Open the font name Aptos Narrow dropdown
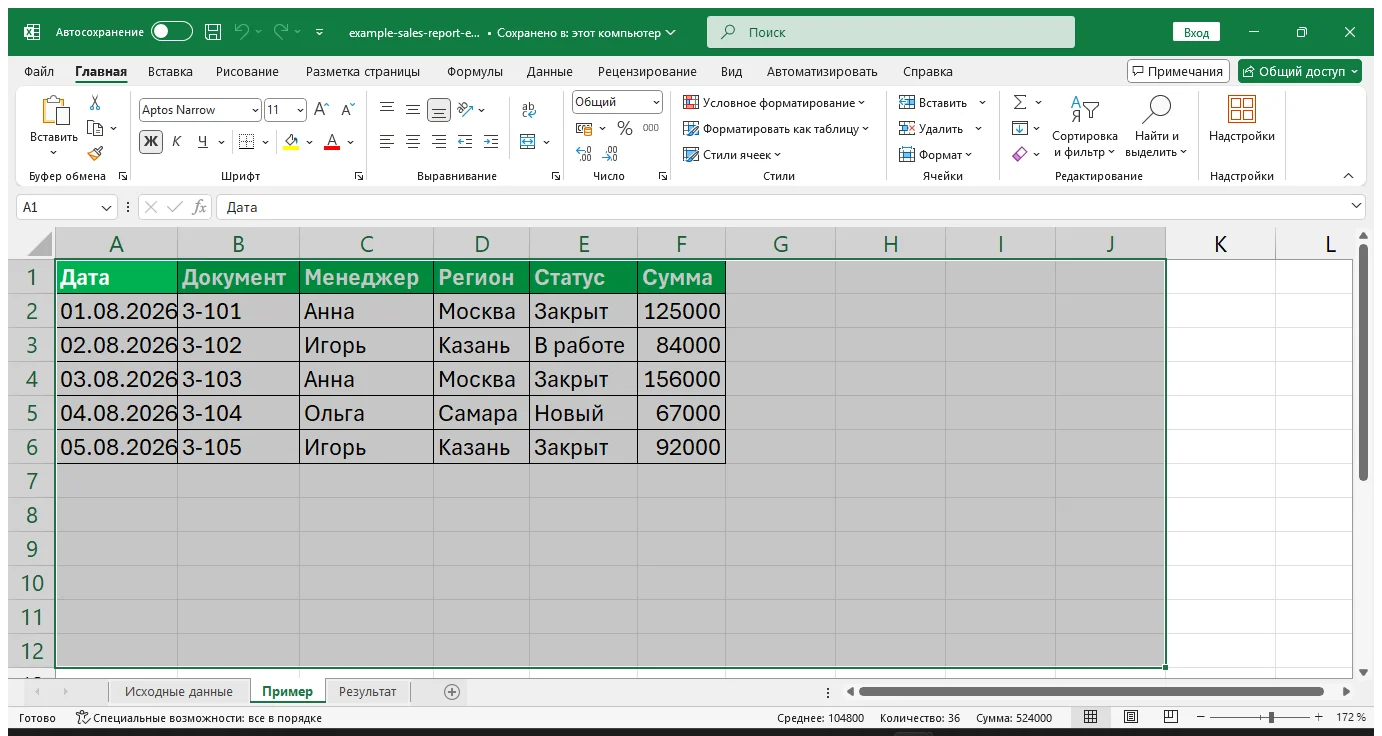This screenshot has width=1382, height=736. pos(256,110)
